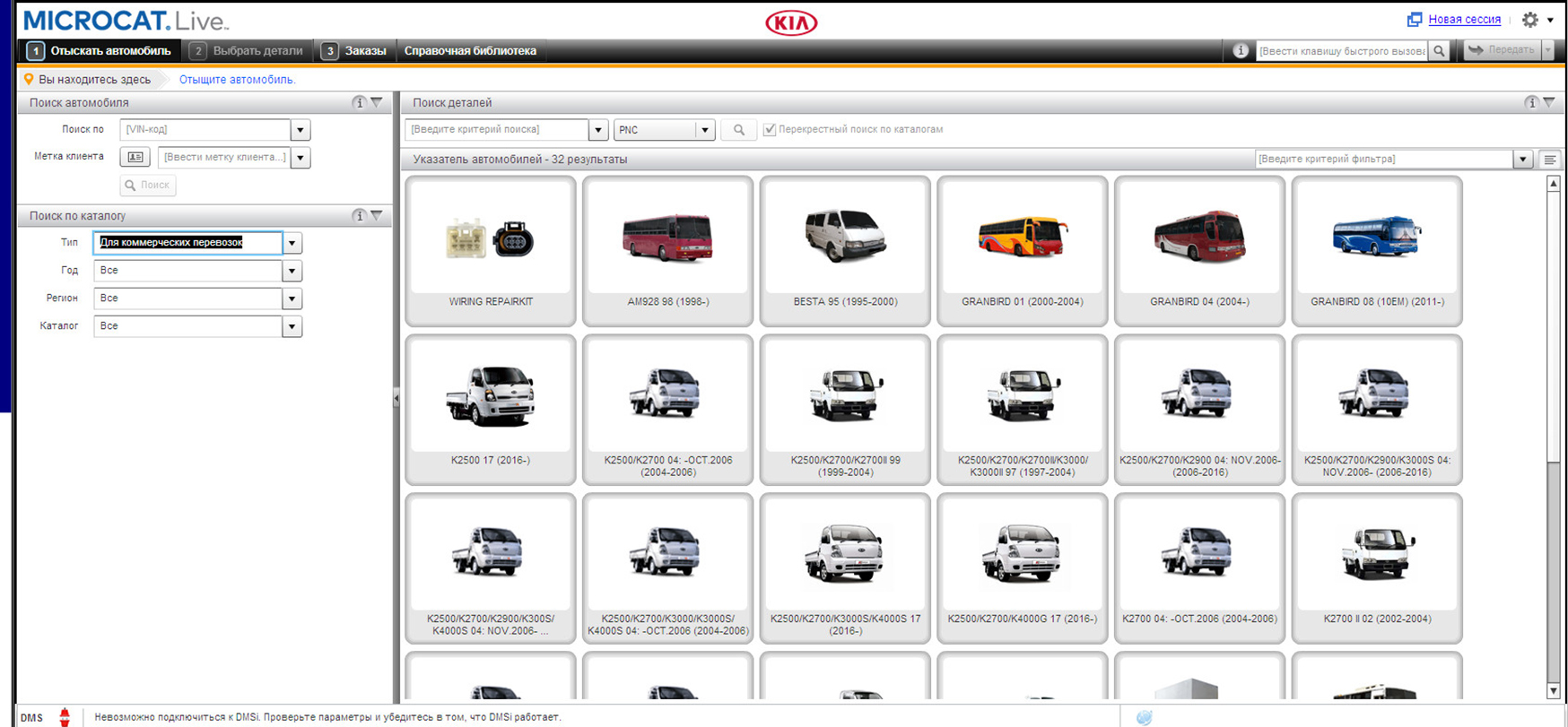The height and width of the screenshot is (727, 1568).
Task: Open the Тип dropdown list
Action: 292,243
